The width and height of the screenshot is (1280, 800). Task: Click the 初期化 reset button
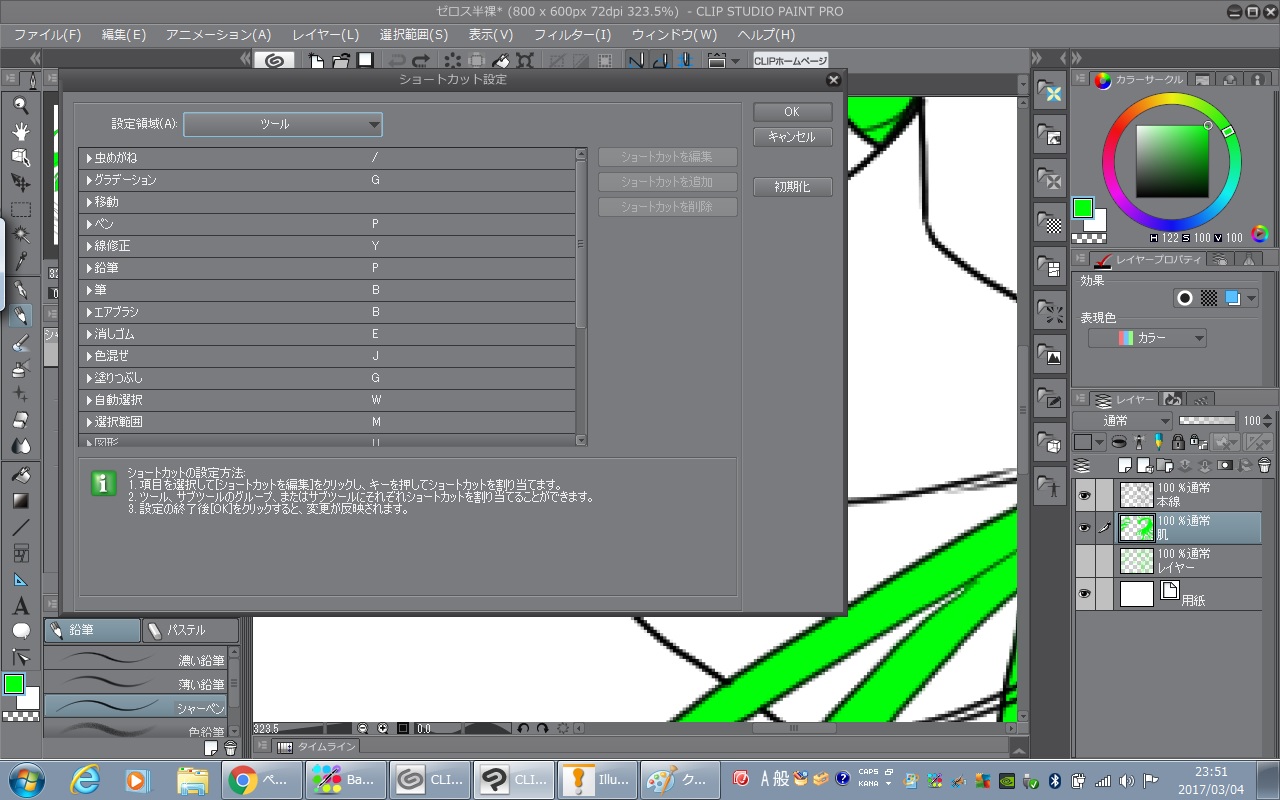click(792, 187)
